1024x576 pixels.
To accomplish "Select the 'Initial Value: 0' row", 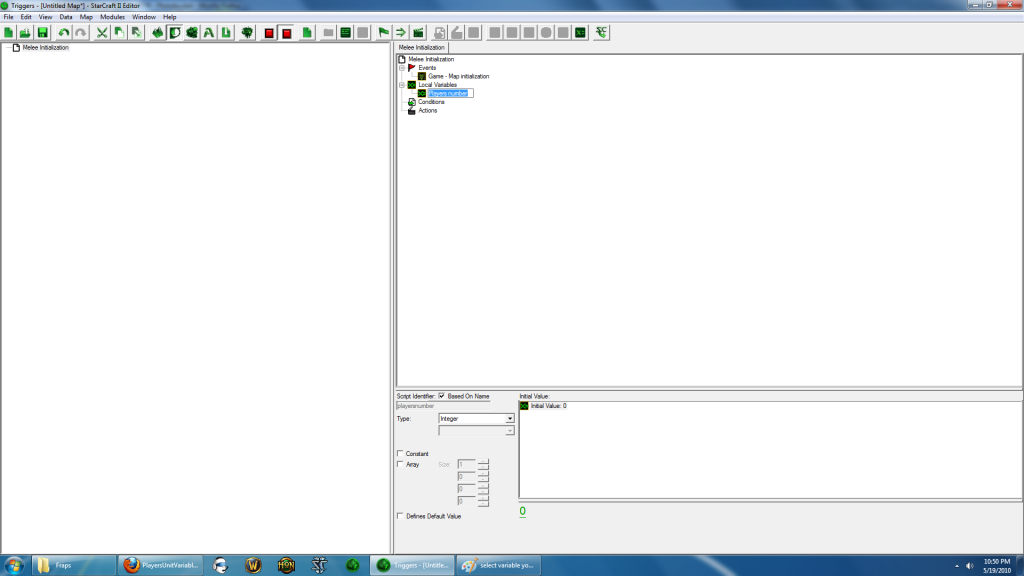I will coord(549,406).
